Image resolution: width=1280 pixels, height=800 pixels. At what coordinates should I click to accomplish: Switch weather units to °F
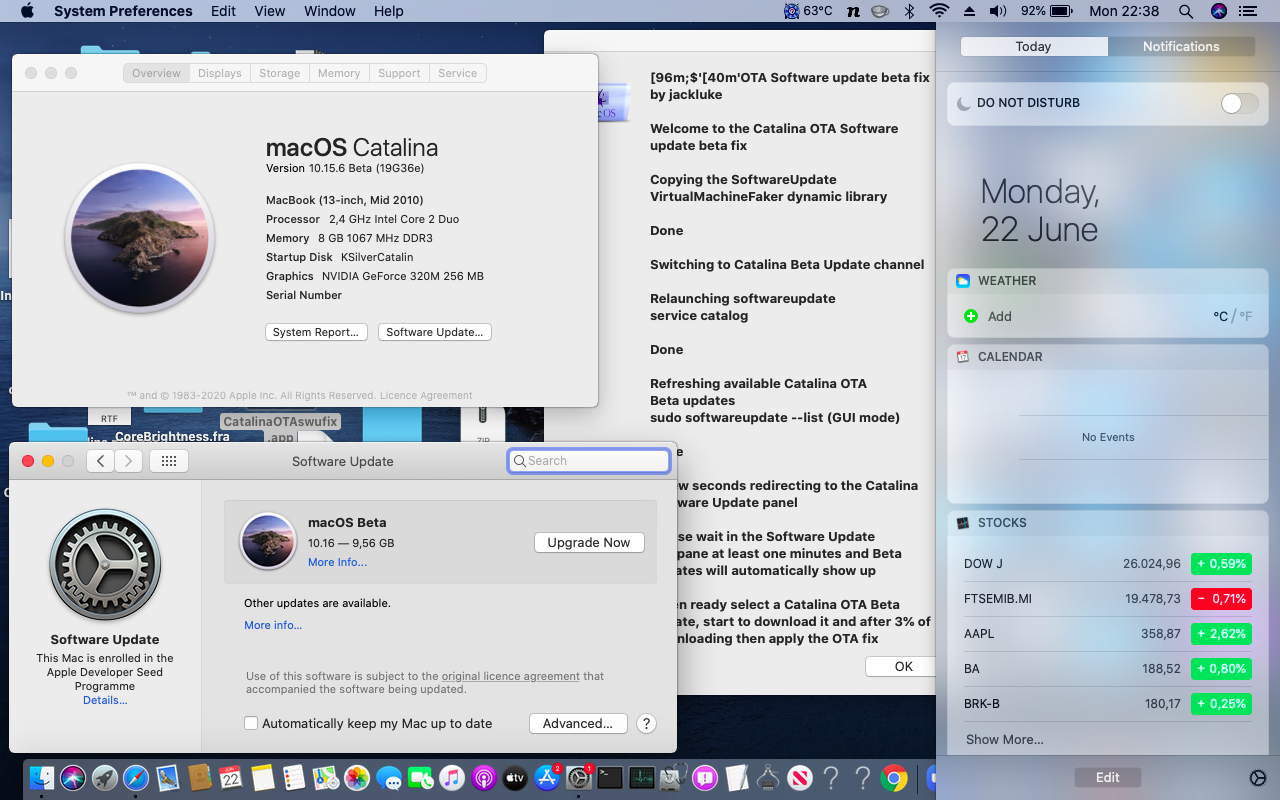[1246, 316]
